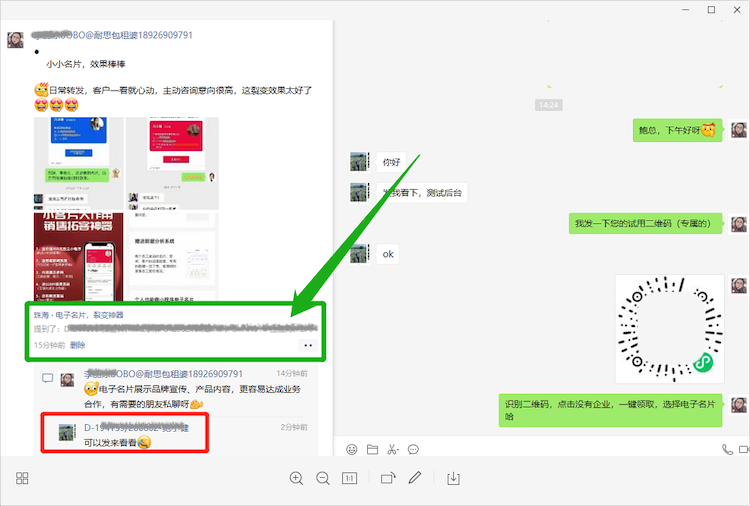Open chat history bubble icon
Screen dimensions: 750x506
pos(413,449)
